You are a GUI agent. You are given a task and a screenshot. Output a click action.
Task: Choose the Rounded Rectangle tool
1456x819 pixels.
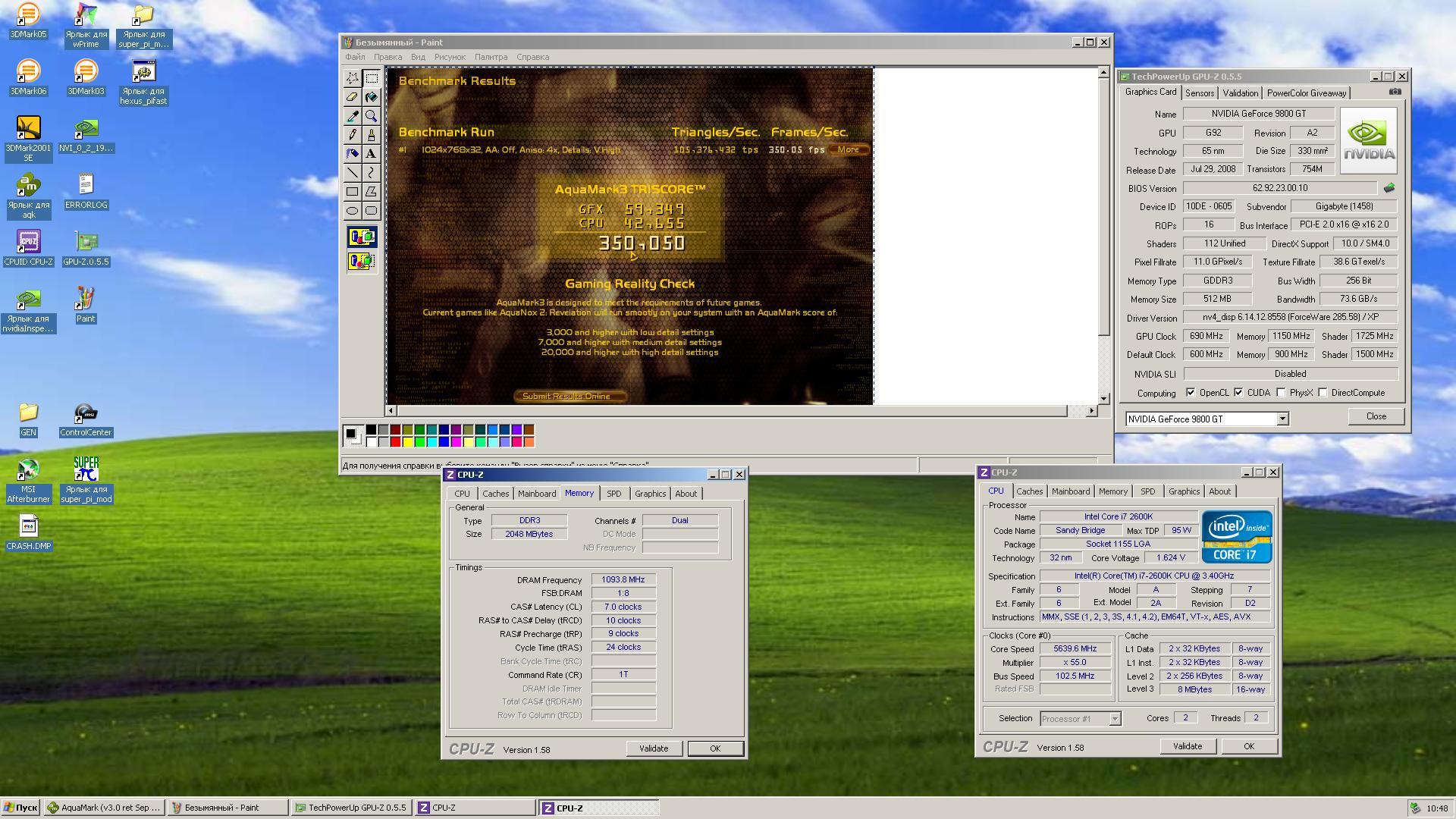coord(372,210)
